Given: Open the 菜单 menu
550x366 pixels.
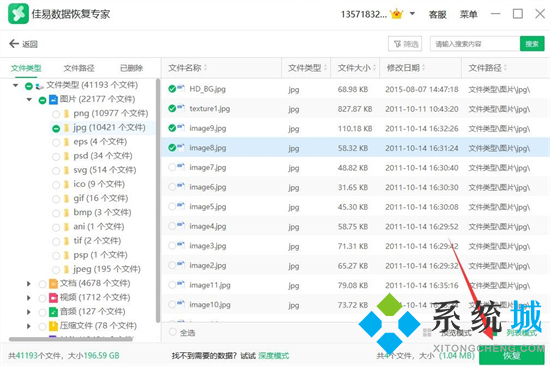Looking at the screenshot, I should coord(469,15).
